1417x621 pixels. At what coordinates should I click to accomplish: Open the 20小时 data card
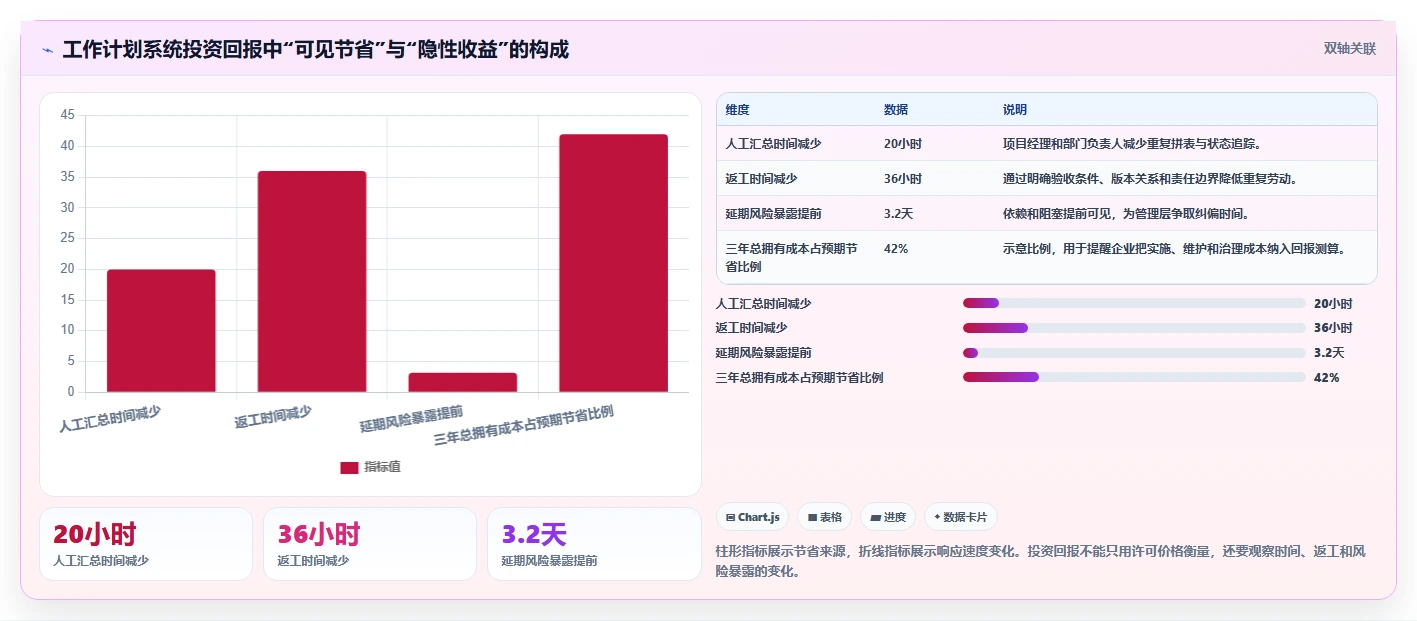click(x=146, y=544)
